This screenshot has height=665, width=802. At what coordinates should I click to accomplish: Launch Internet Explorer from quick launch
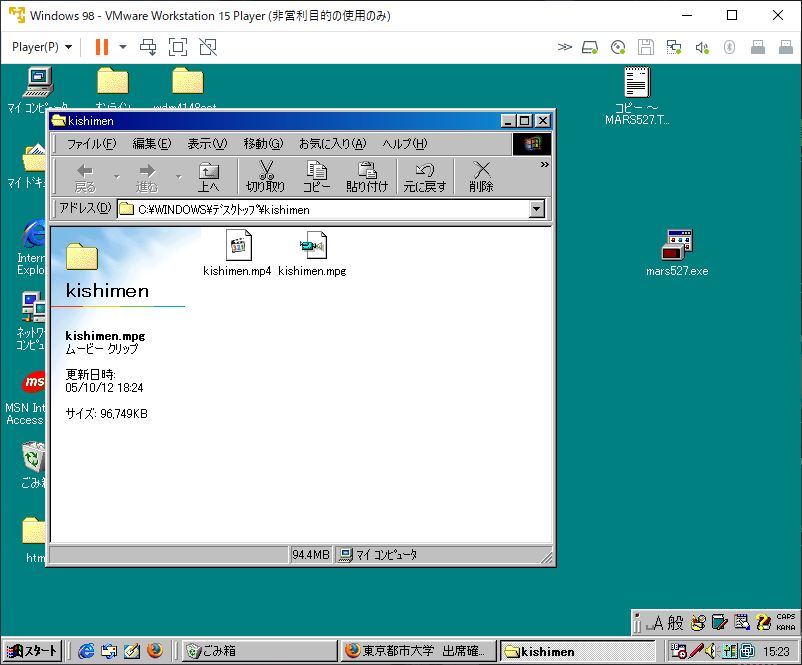pyautogui.click(x=86, y=651)
